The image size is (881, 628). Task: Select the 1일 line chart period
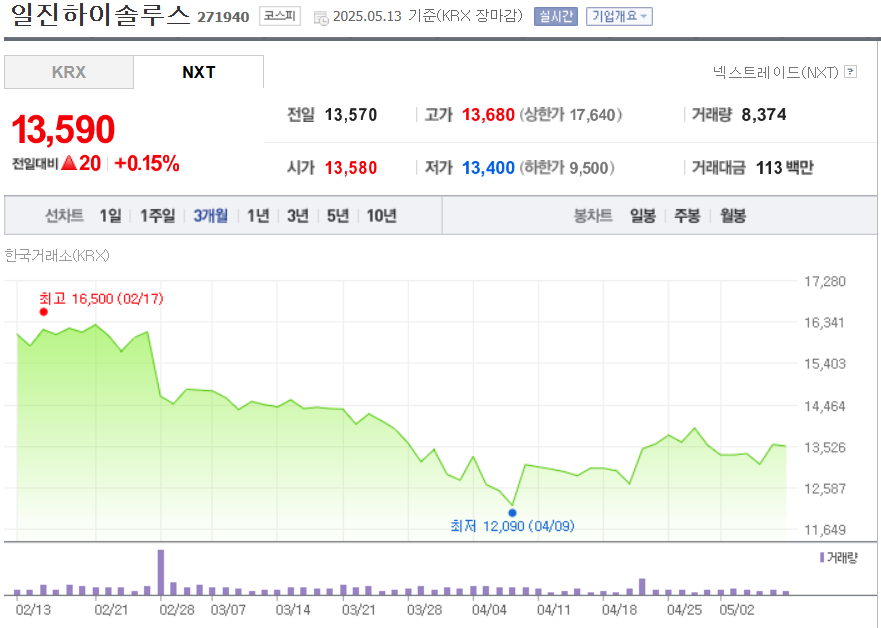coord(110,216)
